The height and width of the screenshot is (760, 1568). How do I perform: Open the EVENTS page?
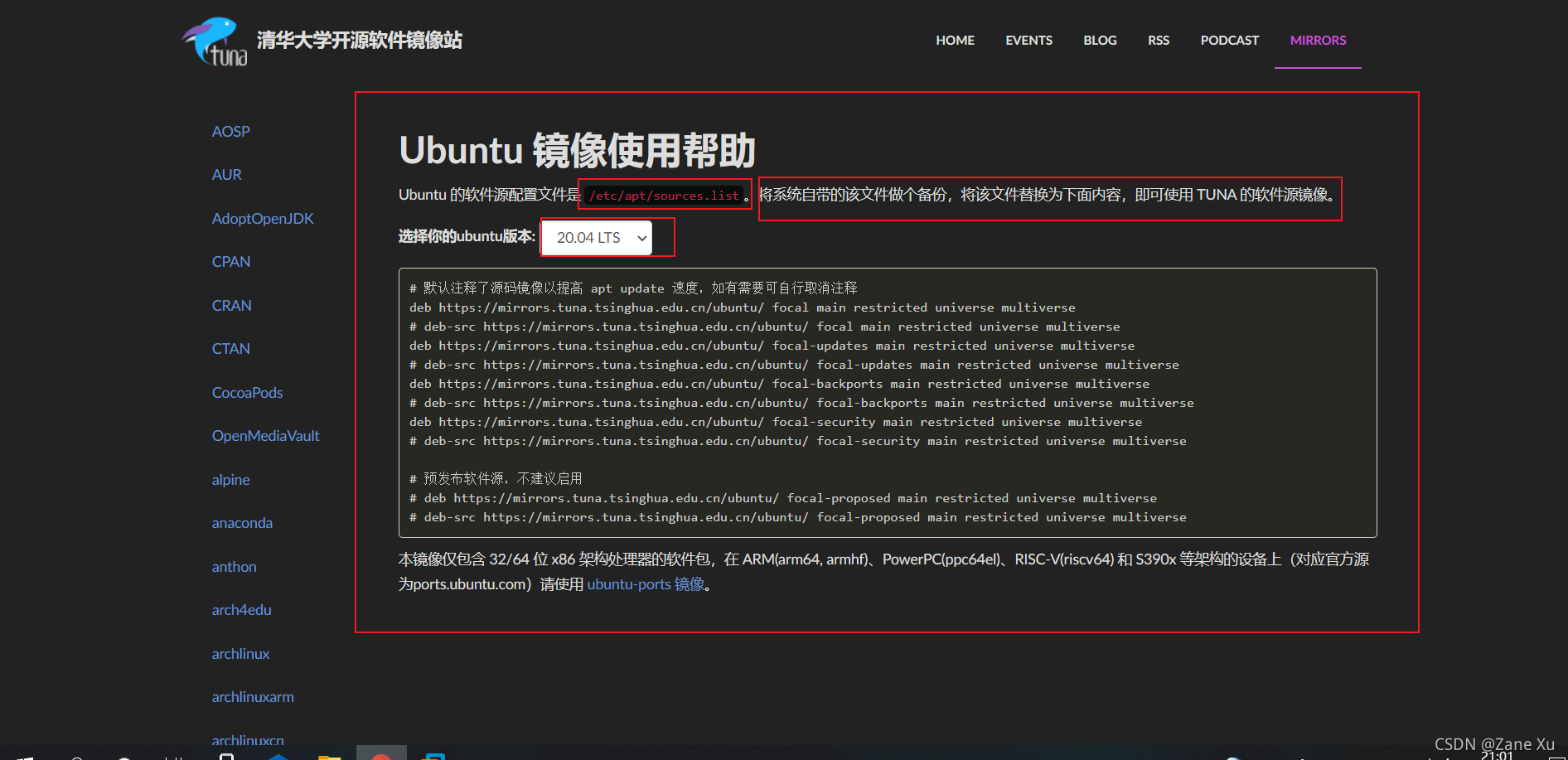click(x=1028, y=40)
